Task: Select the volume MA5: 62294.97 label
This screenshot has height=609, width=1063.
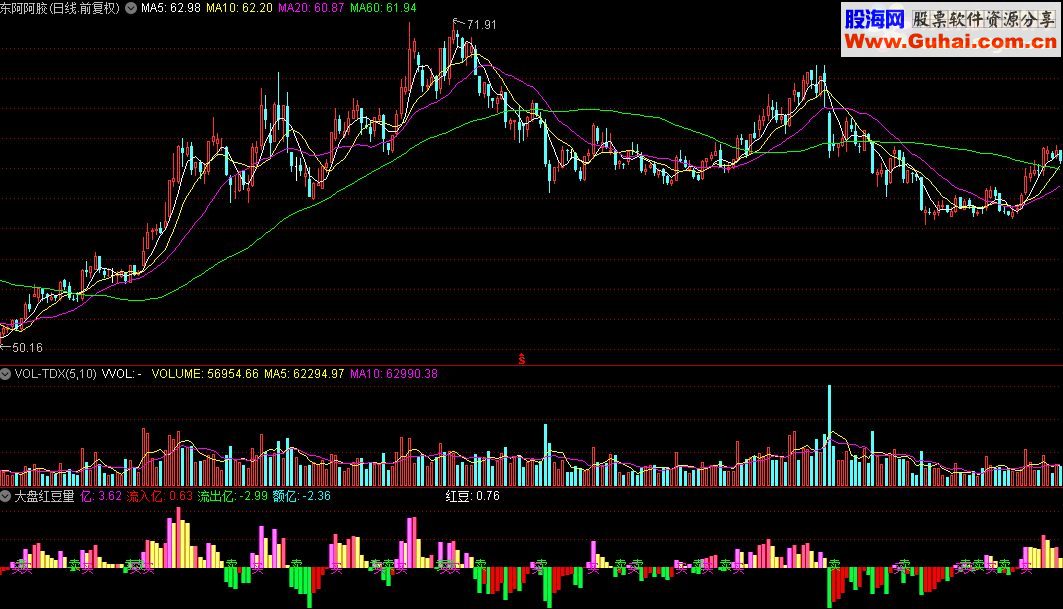Action: 304,374
